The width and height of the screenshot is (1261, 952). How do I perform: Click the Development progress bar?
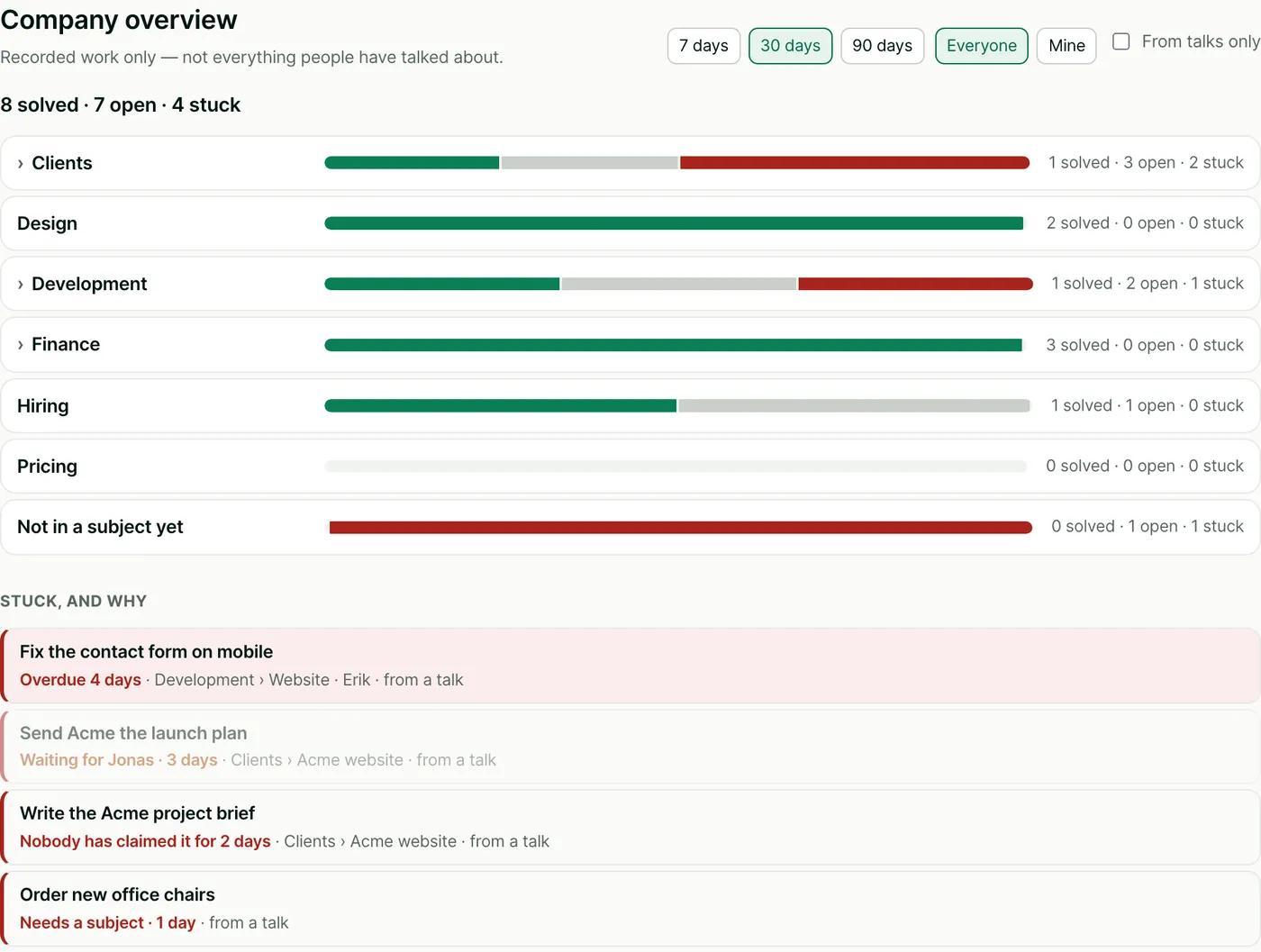pos(678,284)
